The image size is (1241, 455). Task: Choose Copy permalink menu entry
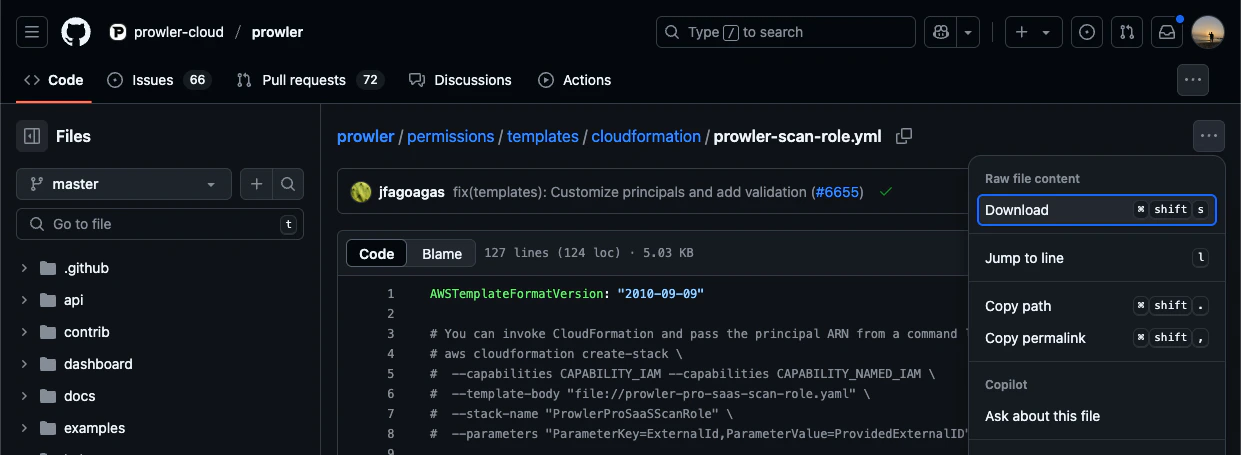[x=1097, y=338]
